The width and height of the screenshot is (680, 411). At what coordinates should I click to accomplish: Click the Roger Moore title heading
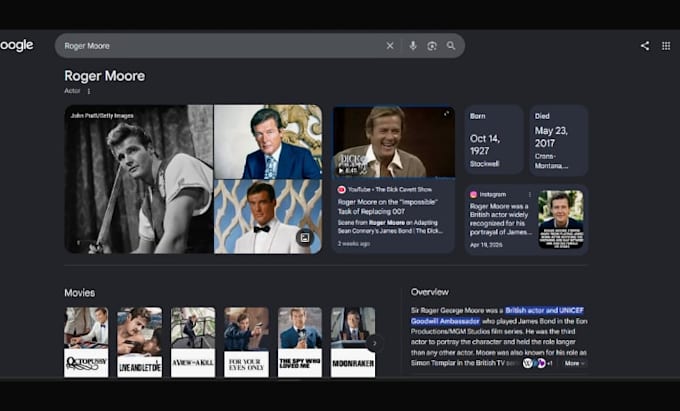105,76
